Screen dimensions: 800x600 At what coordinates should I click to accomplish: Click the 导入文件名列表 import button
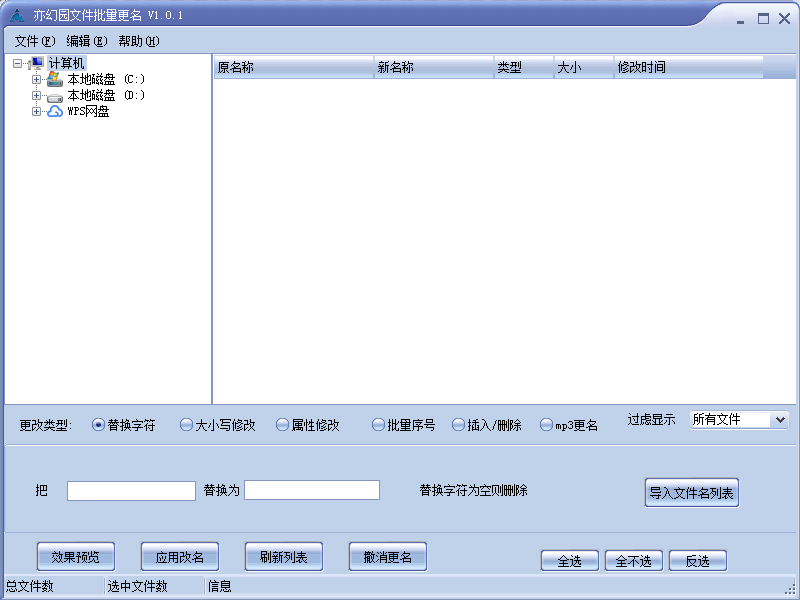[692, 493]
